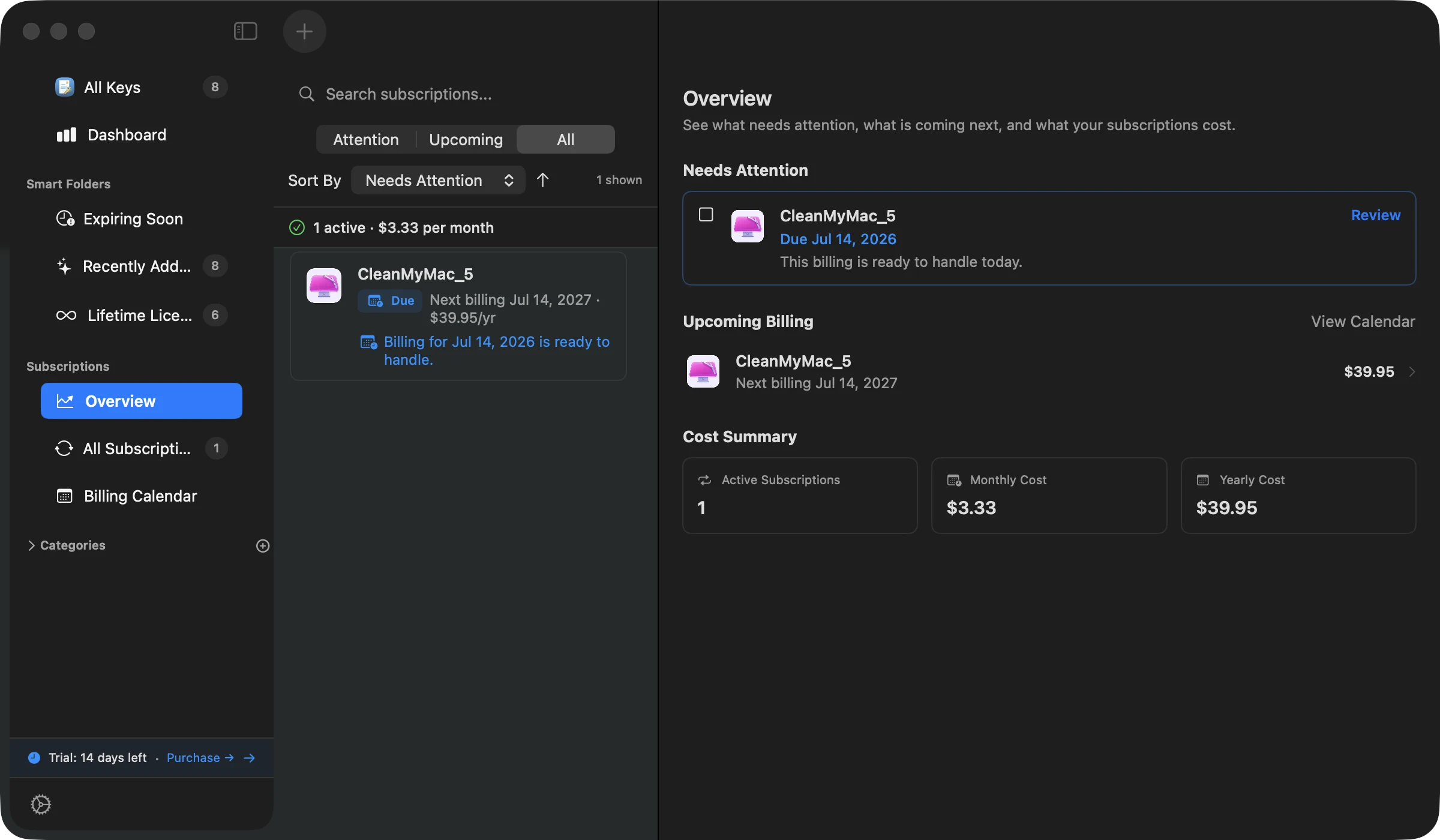The height and width of the screenshot is (840, 1440).
Task: Click the Billing Calendar grid icon
Action: (x=64, y=496)
